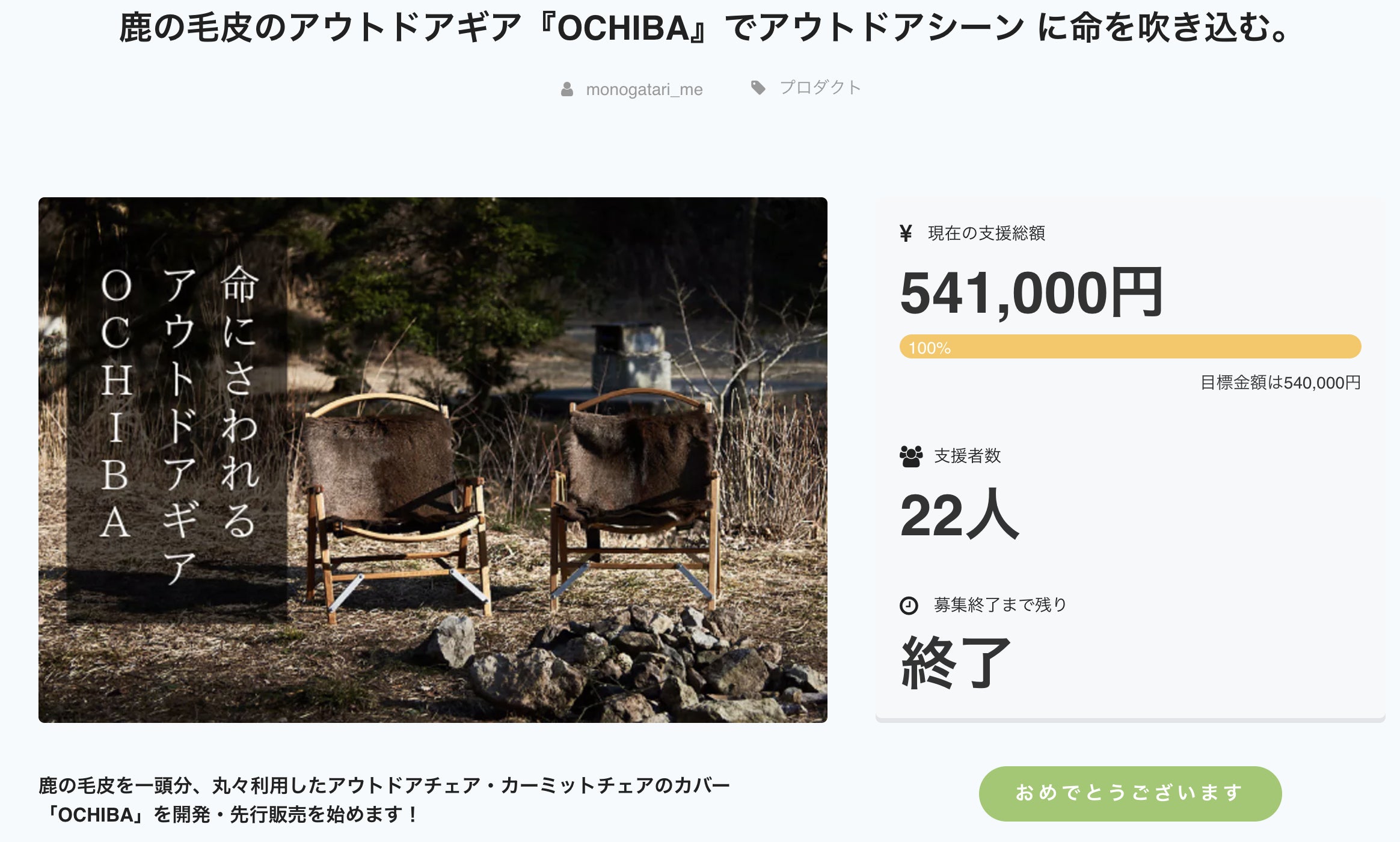The width and height of the screenshot is (1400, 842).
Task: Click the 現在の支援総額 label
Action: pos(986,233)
